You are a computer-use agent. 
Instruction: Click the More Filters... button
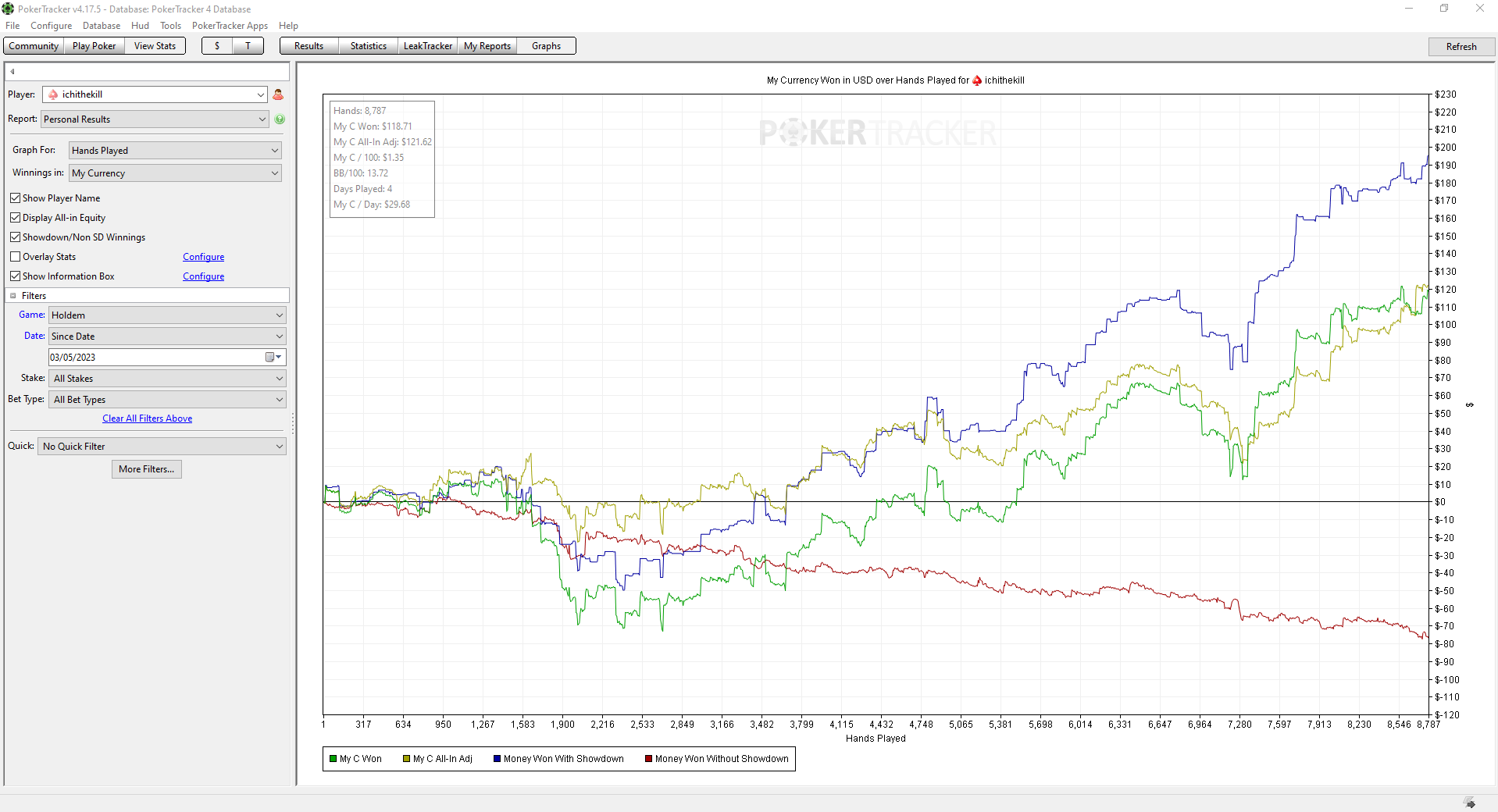147,469
